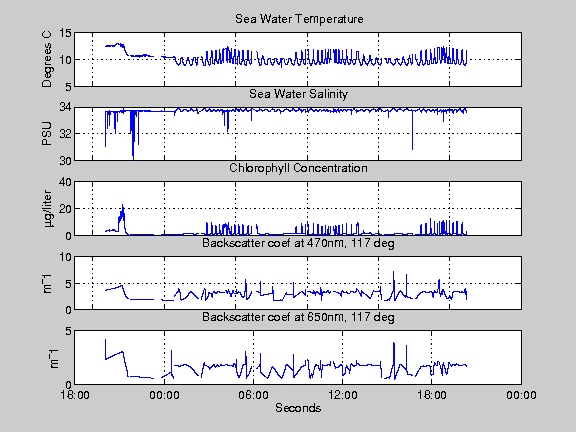Image resolution: width=576 pixels, height=432 pixels.
Task: Select the µg/liter y-axis label
Action: 48,208
